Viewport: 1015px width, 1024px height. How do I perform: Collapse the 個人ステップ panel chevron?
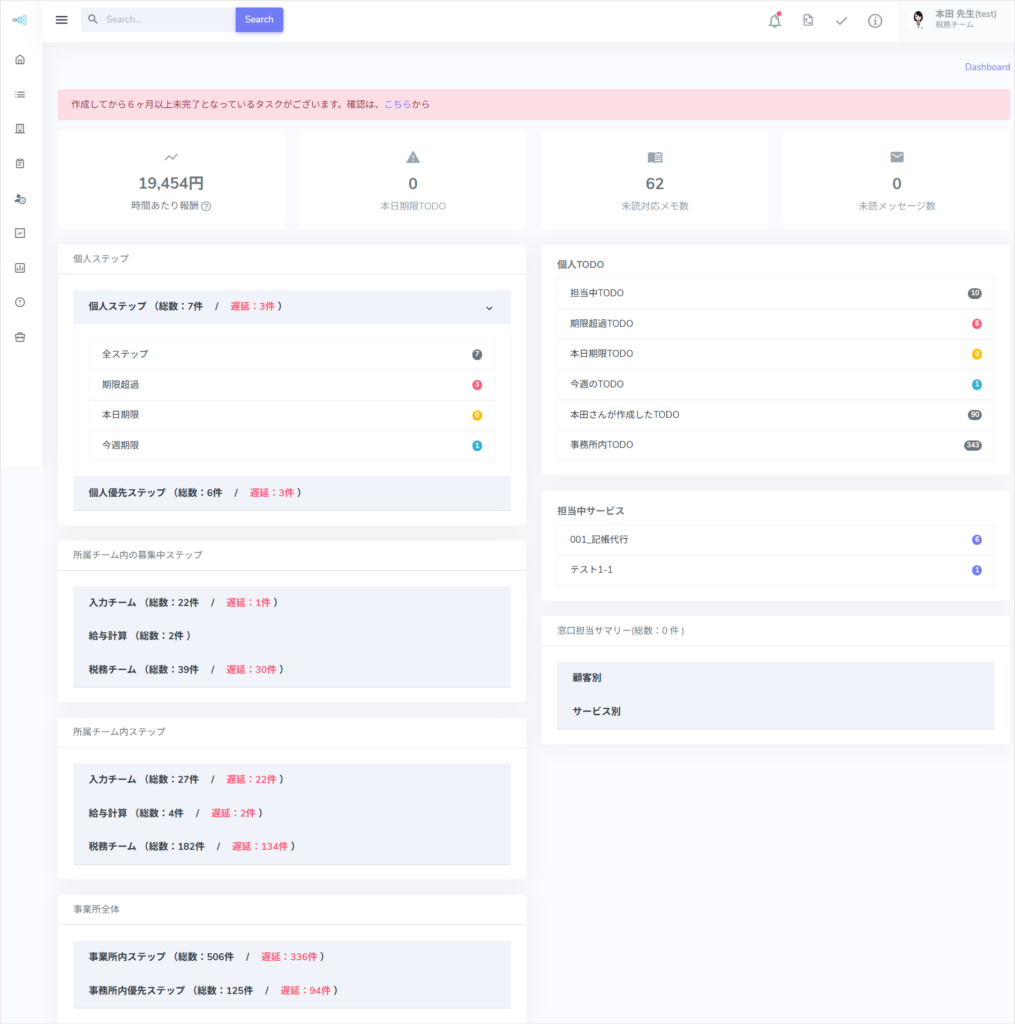[x=489, y=308]
